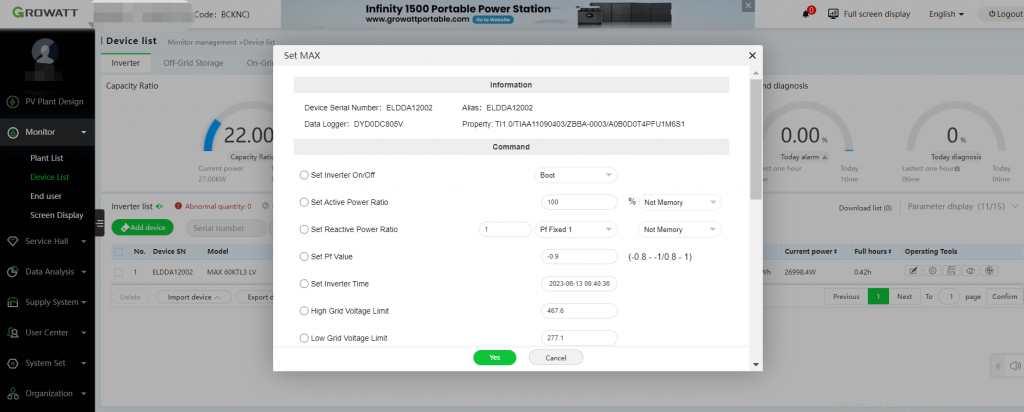Viewport: 1024px width, 412px height.
Task: Close the Infinity 1500 ad banner
Action: click(x=748, y=5)
